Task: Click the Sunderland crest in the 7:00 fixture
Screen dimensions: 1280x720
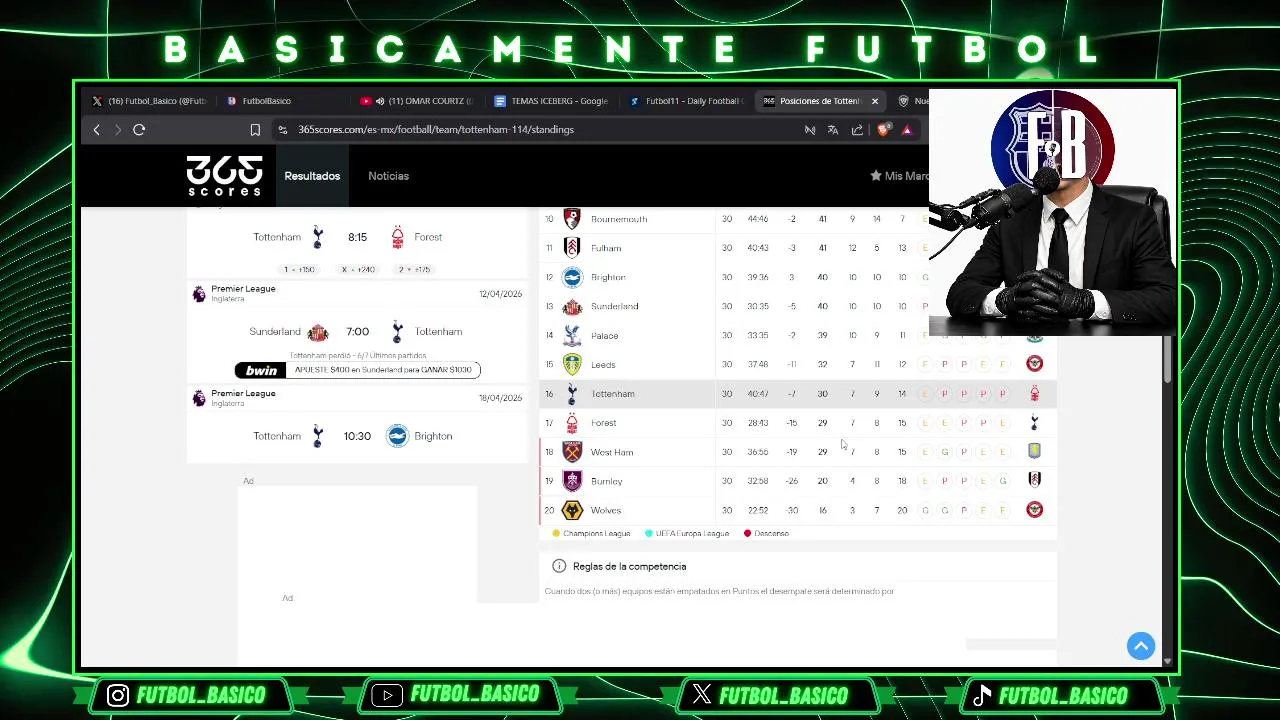Action: click(317, 332)
